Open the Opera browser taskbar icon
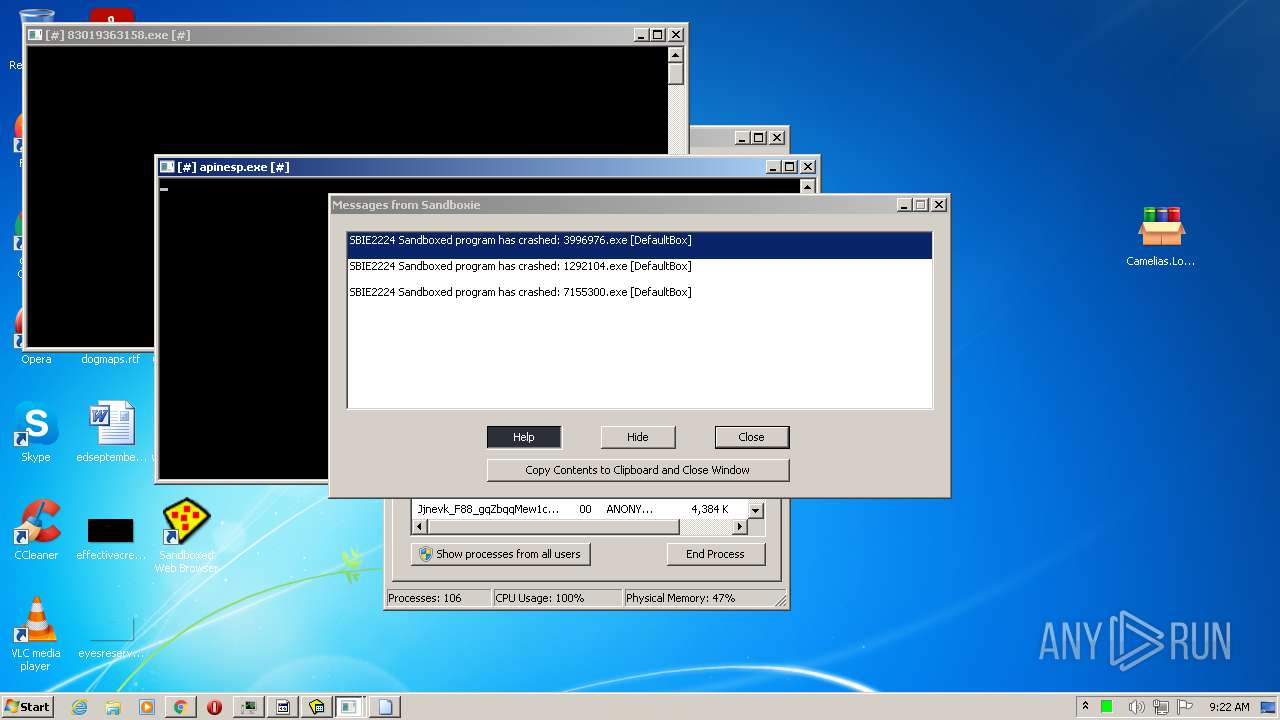1280x720 pixels. (x=214, y=707)
